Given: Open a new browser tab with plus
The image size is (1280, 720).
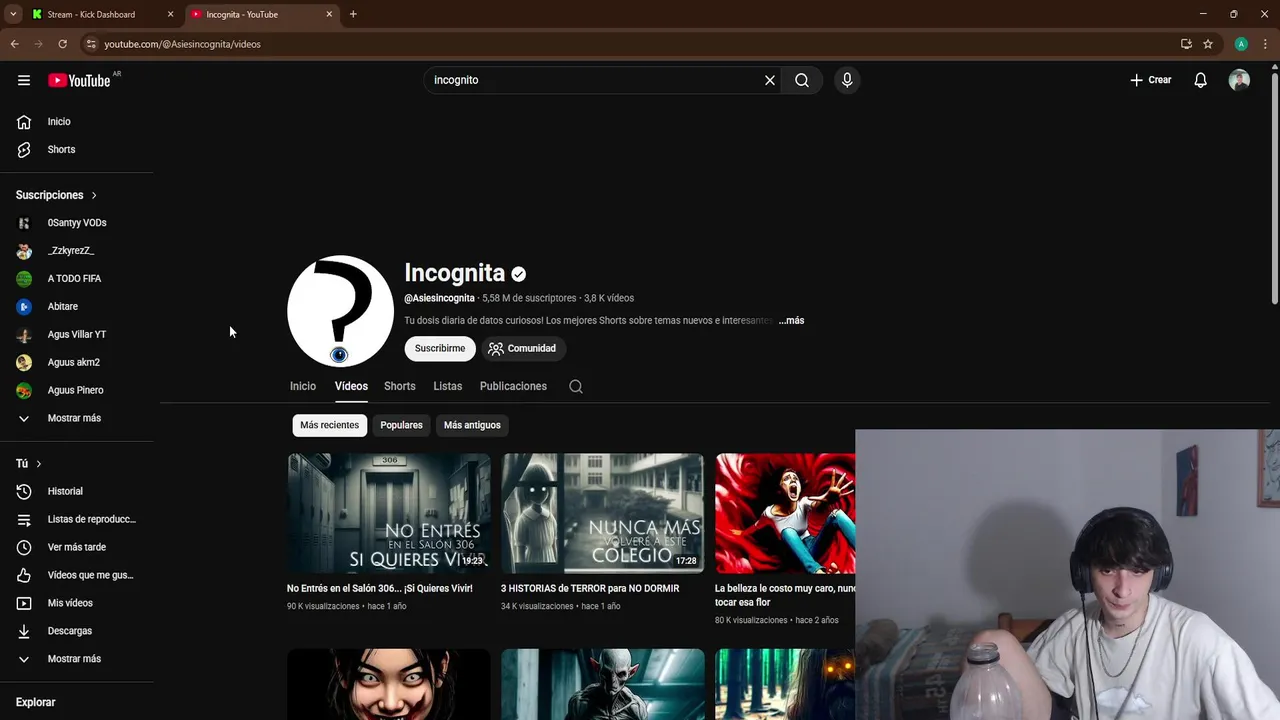Looking at the screenshot, I should [x=353, y=14].
